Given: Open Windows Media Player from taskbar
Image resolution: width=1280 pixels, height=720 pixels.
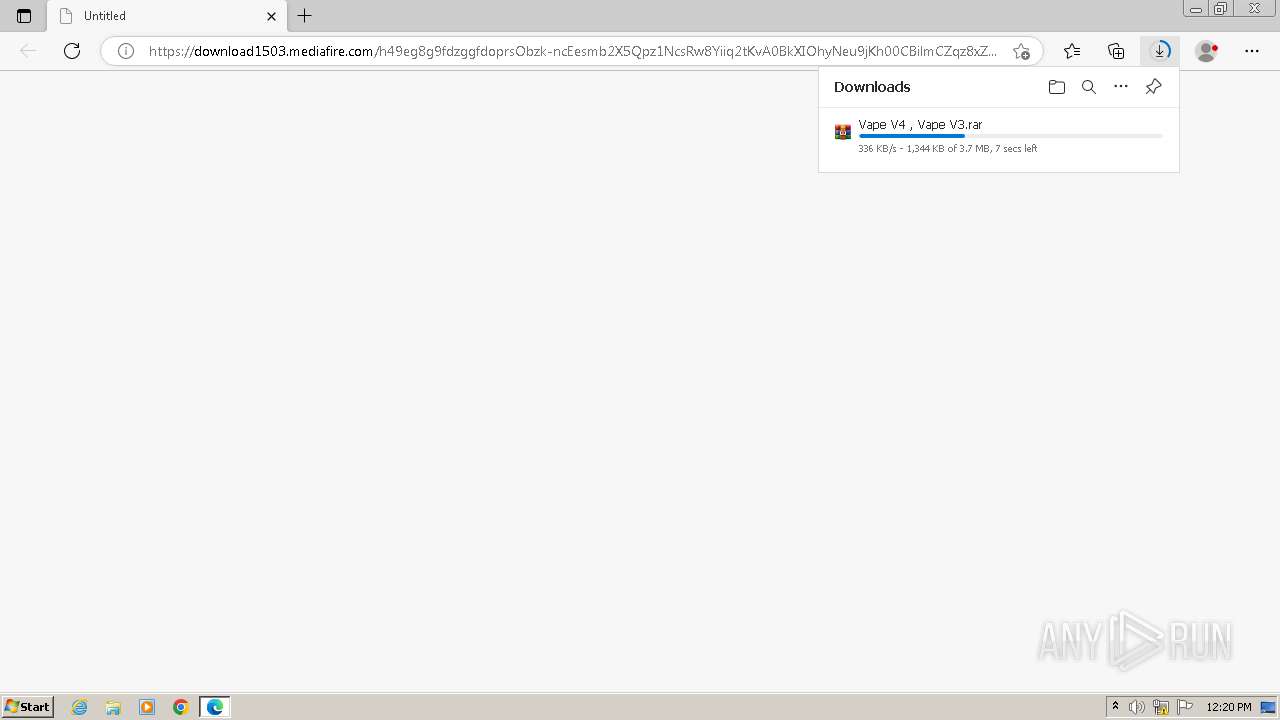Looking at the screenshot, I should point(147,707).
